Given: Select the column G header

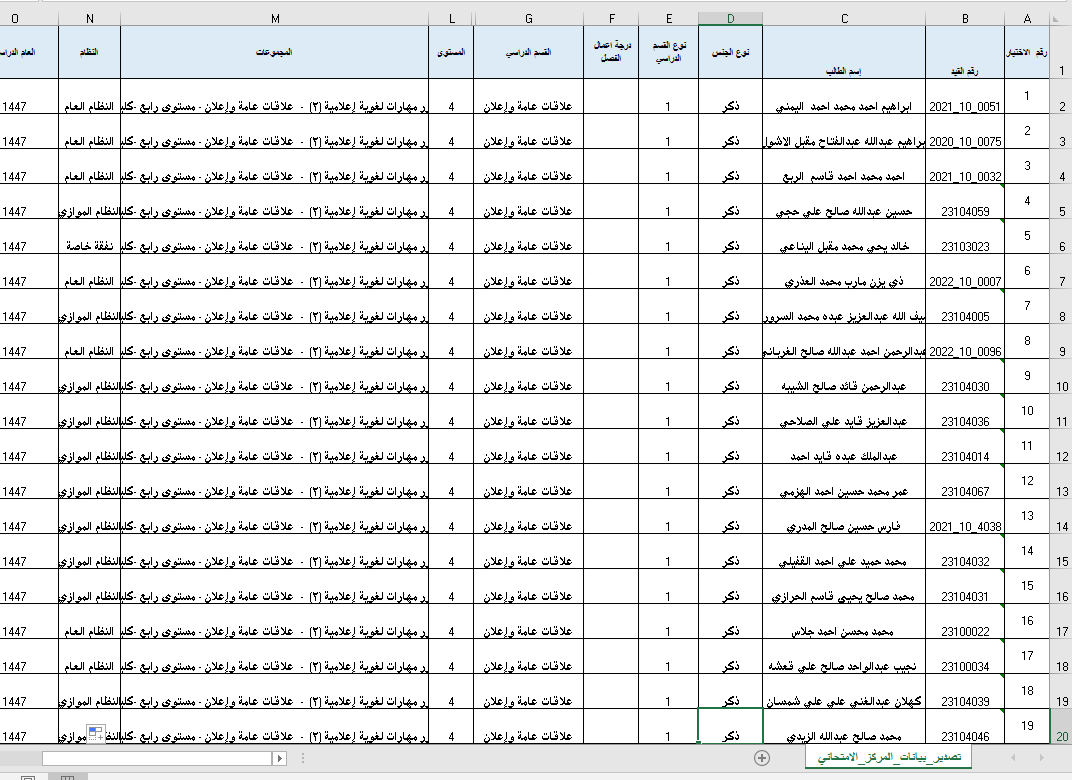Looking at the screenshot, I should click(528, 18).
